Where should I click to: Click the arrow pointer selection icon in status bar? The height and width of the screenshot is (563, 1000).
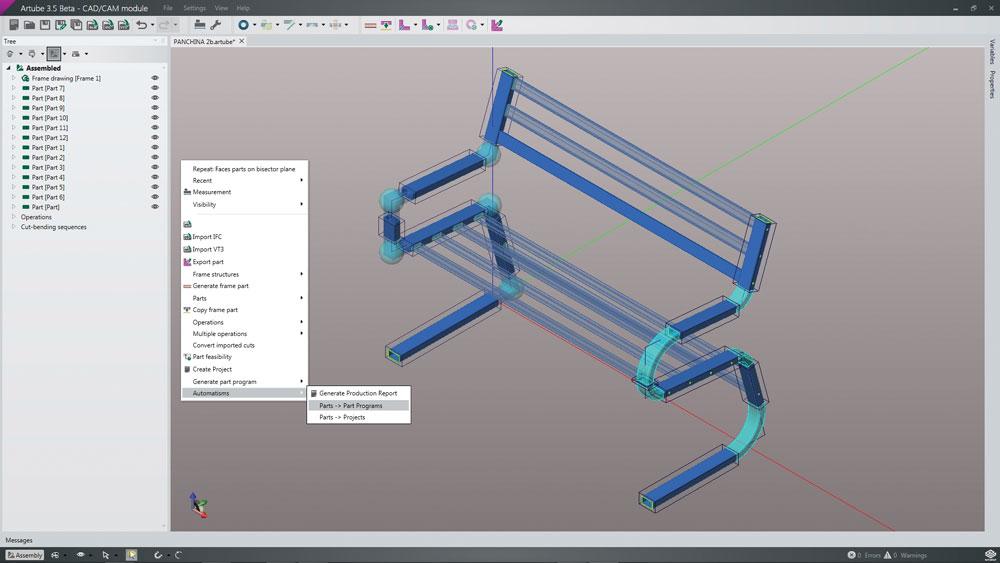coord(105,555)
